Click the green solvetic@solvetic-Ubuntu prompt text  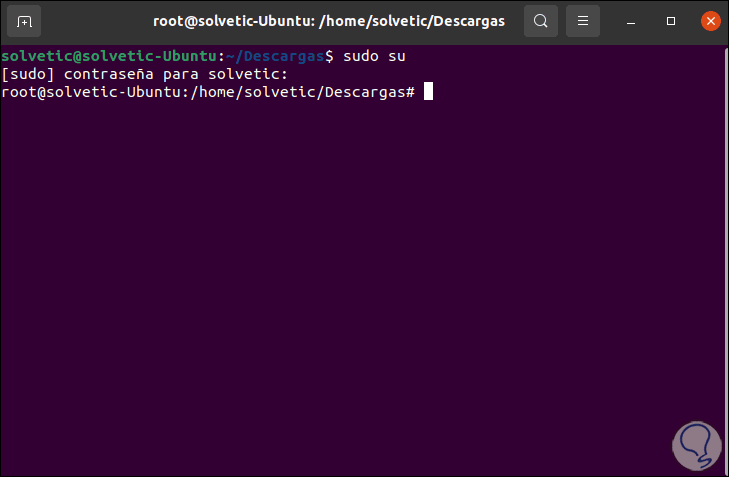pyautogui.click(x=109, y=56)
